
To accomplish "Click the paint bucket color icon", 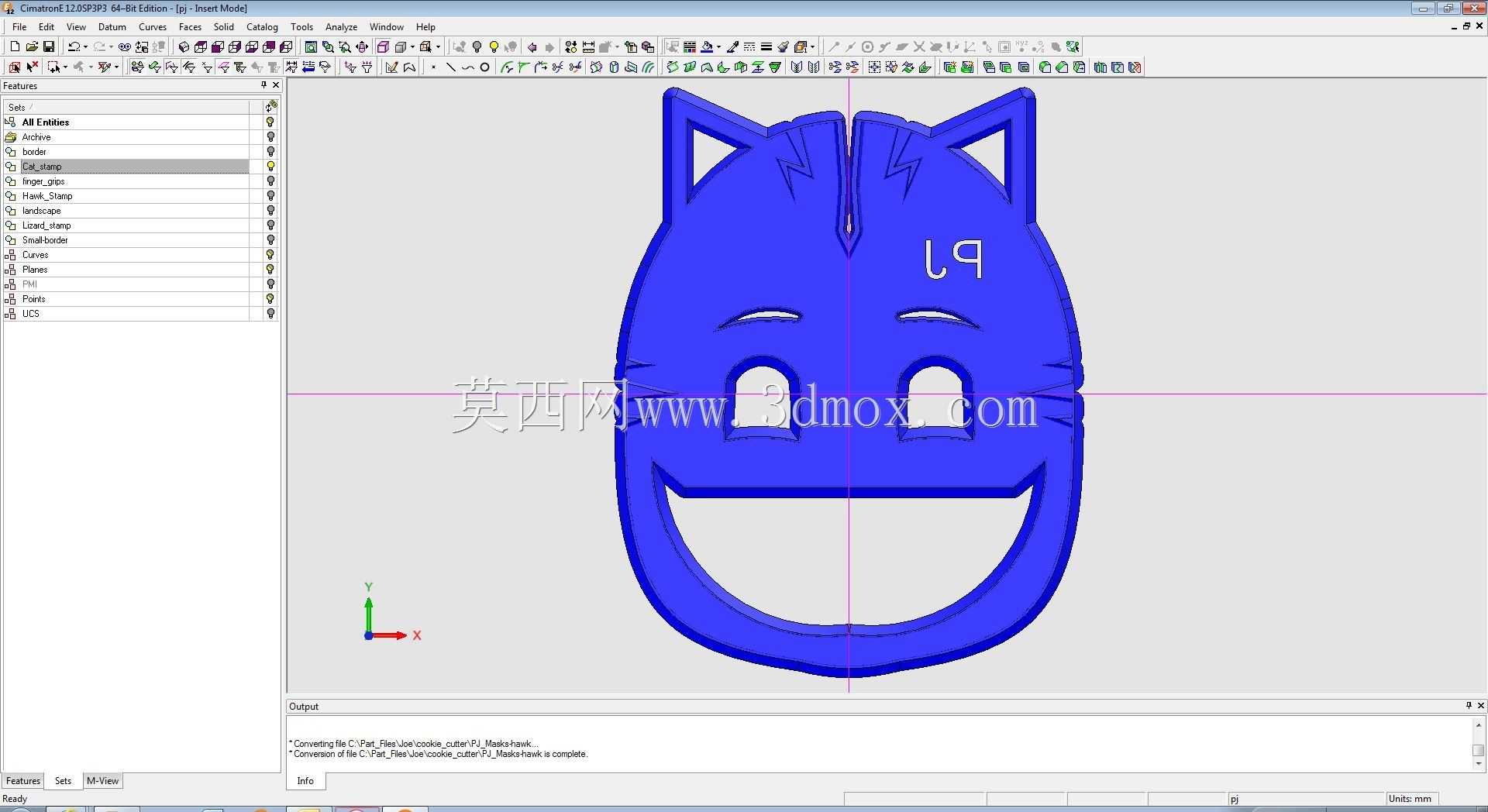I will (x=707, y=46).
